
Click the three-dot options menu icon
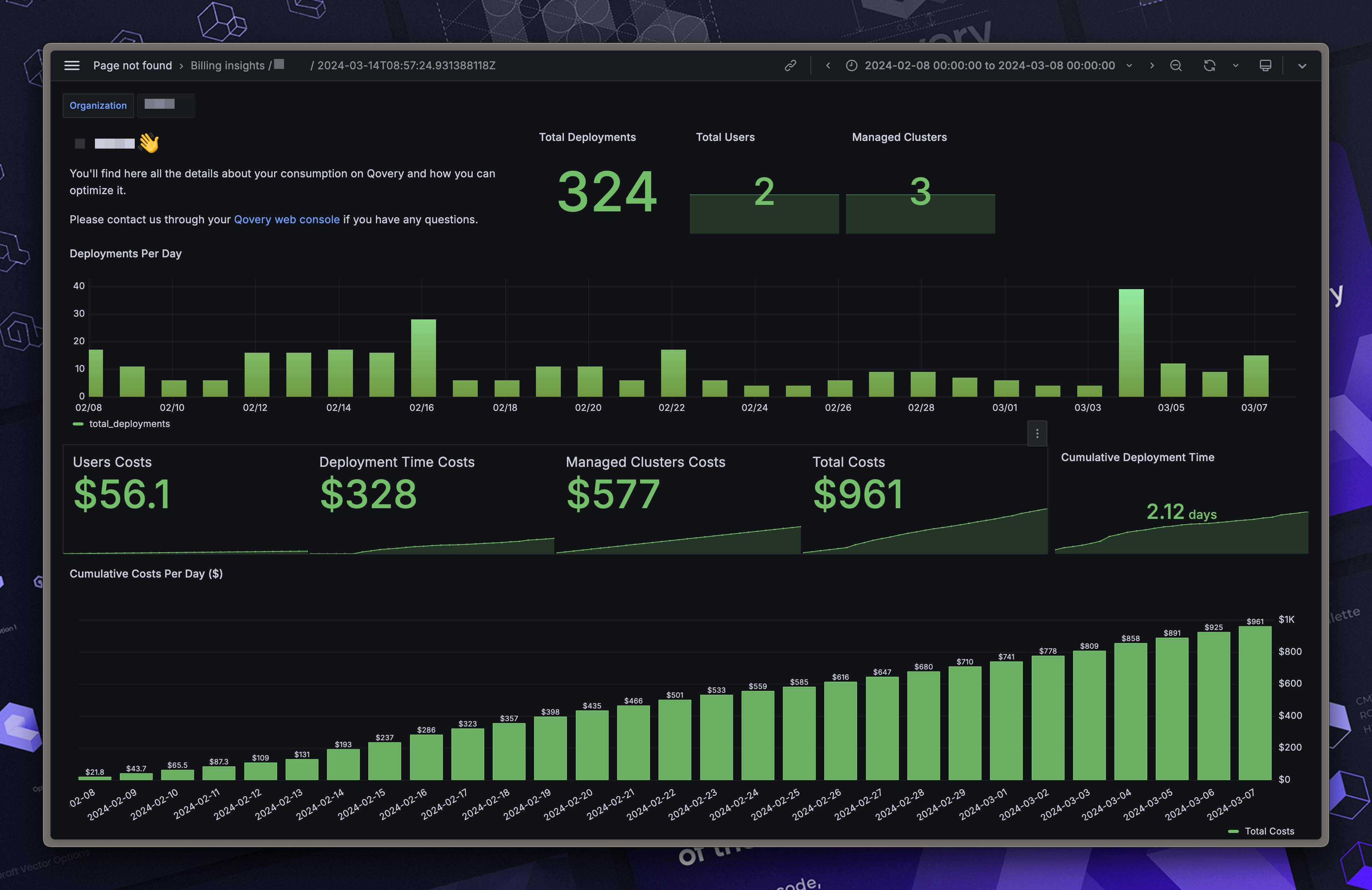point(1038,432)
